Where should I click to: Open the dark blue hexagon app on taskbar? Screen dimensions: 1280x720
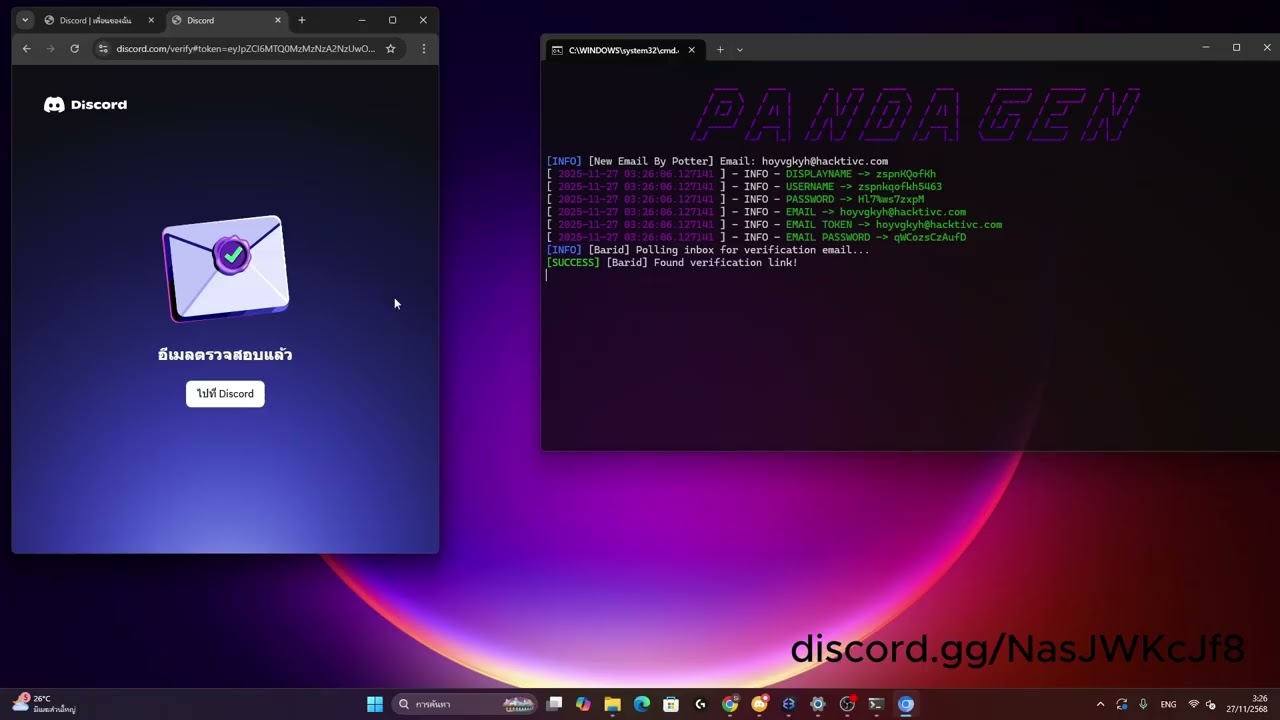[x=789, y=704]
